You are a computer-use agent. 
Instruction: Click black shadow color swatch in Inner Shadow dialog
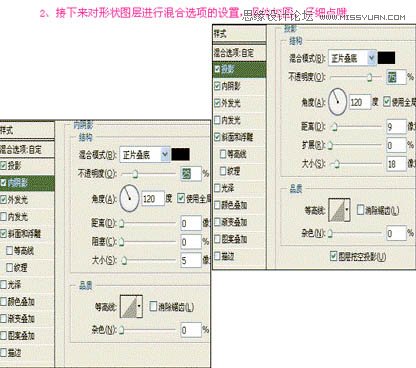click(181, 155)
